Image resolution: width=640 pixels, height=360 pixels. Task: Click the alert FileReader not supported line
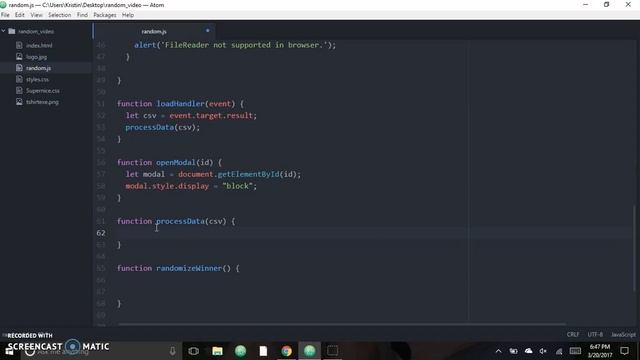tap(235, 45)
